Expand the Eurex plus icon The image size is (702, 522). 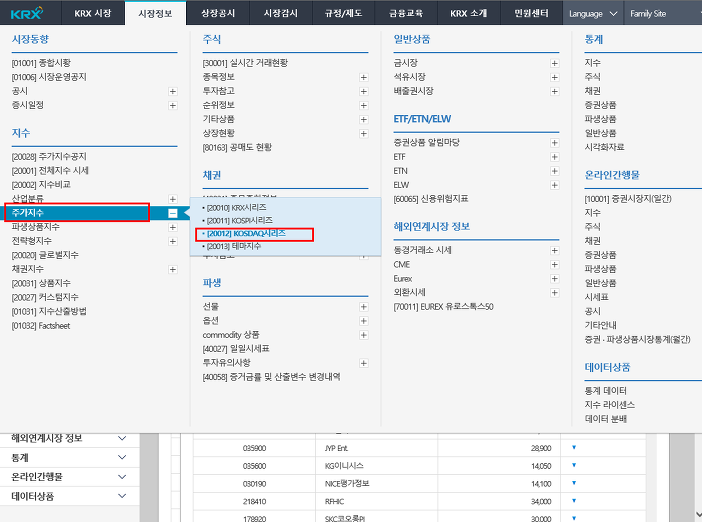point(554,279)
